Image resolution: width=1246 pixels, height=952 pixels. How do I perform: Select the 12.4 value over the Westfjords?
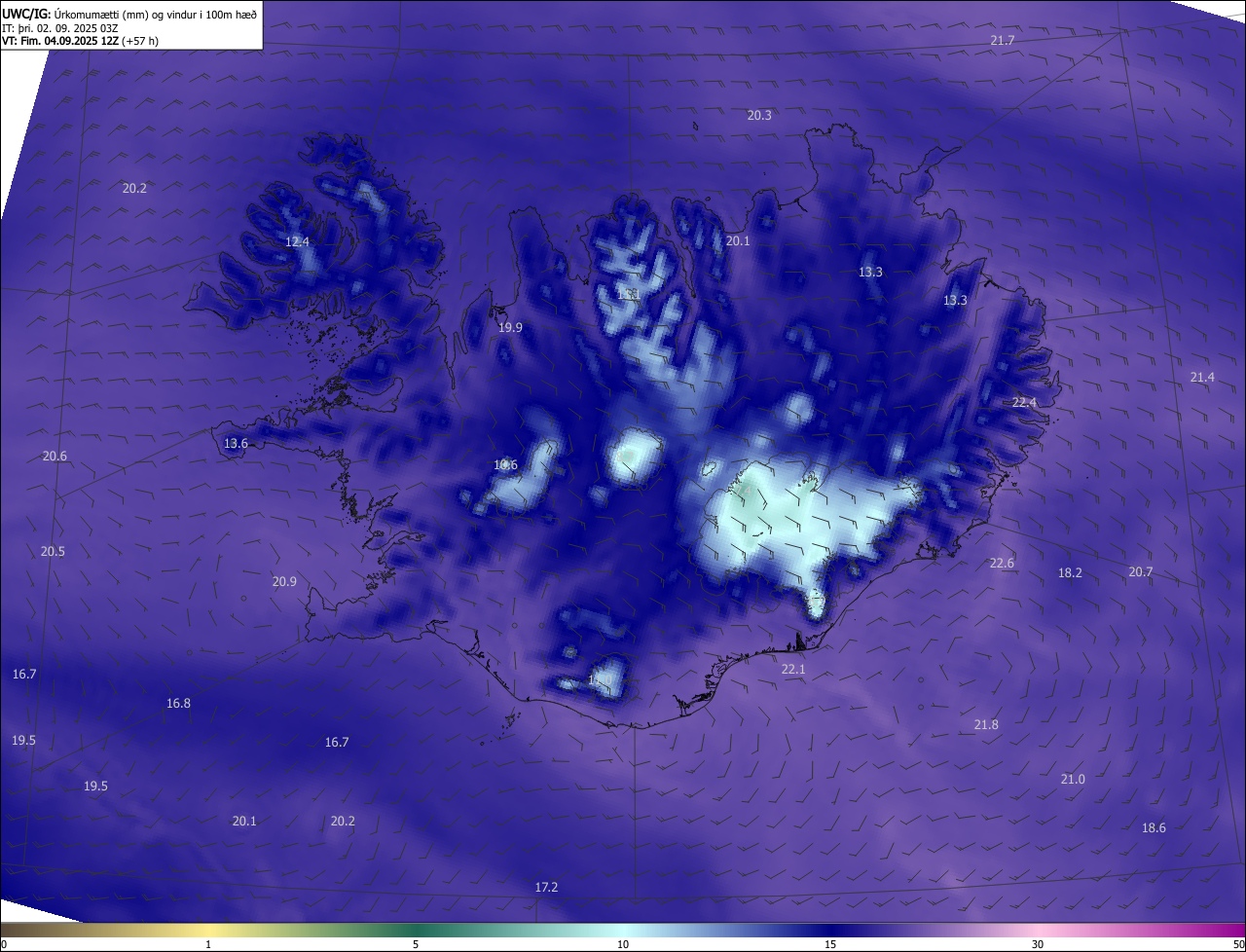(x=297, y=241)
